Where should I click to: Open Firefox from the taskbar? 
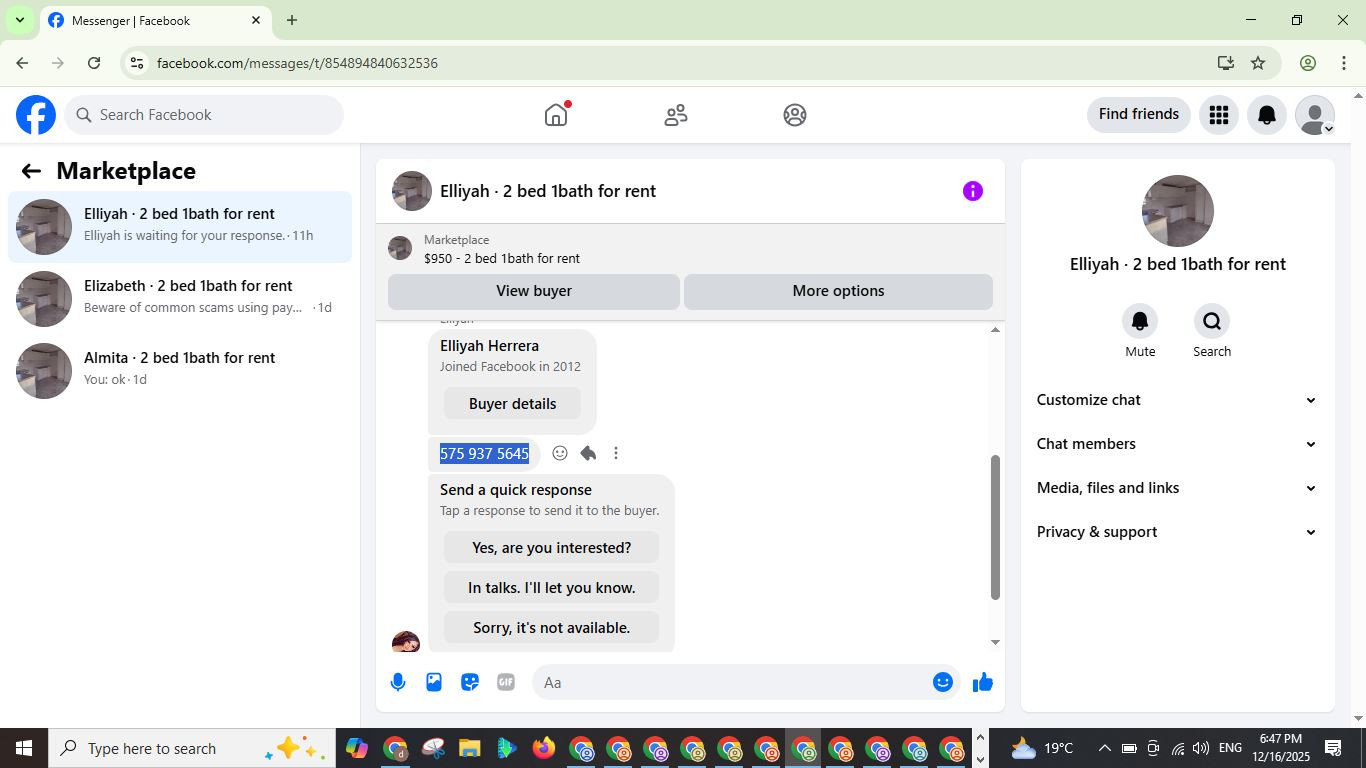[x=544, y=748]
